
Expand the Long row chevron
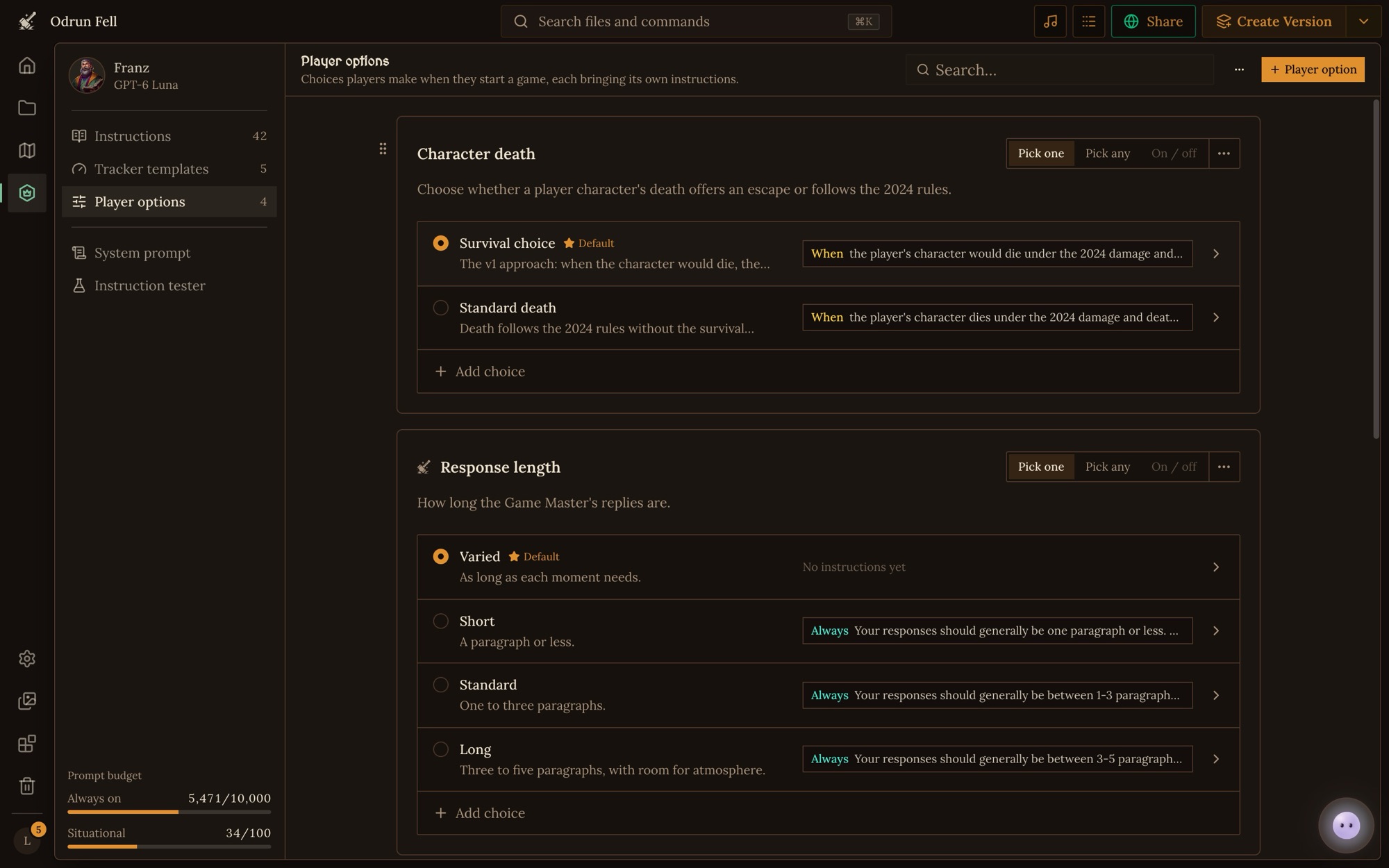[x=1216, y=759]
